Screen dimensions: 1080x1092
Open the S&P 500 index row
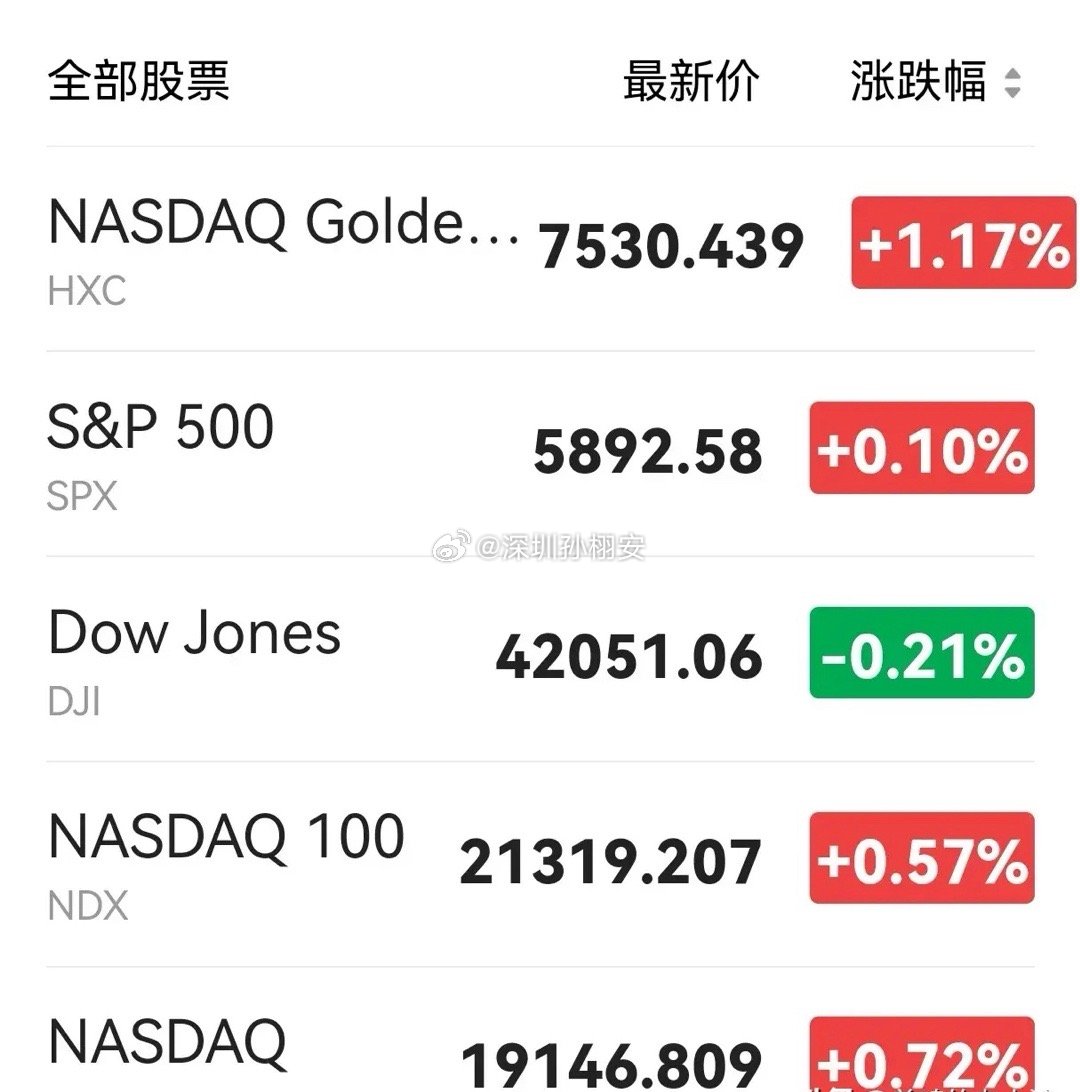[x=540, y=453]
